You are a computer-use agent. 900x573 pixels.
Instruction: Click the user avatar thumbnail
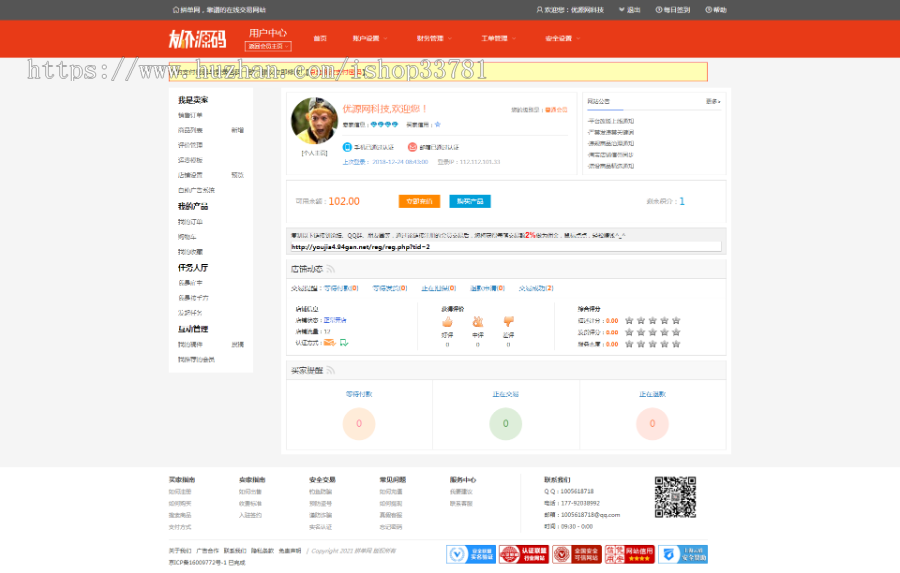click(312, 121)
